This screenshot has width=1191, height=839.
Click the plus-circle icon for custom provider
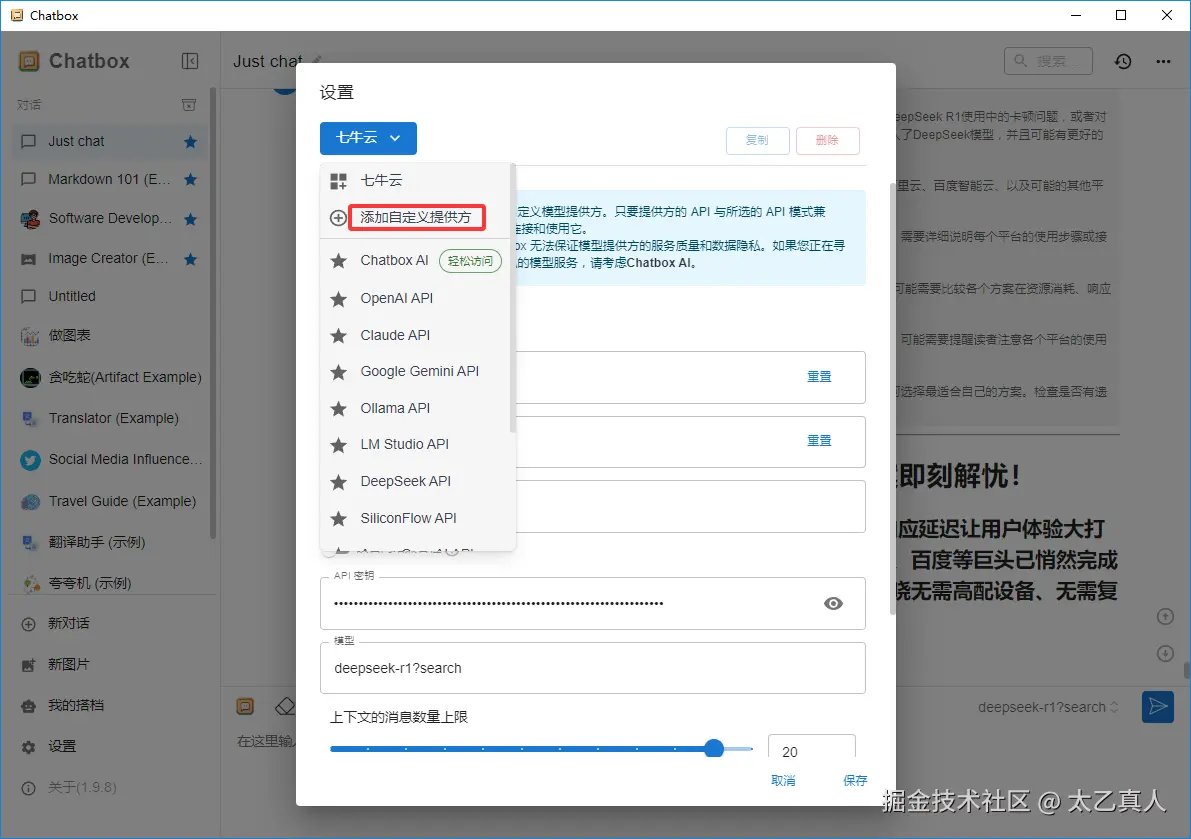click(338, 218)
